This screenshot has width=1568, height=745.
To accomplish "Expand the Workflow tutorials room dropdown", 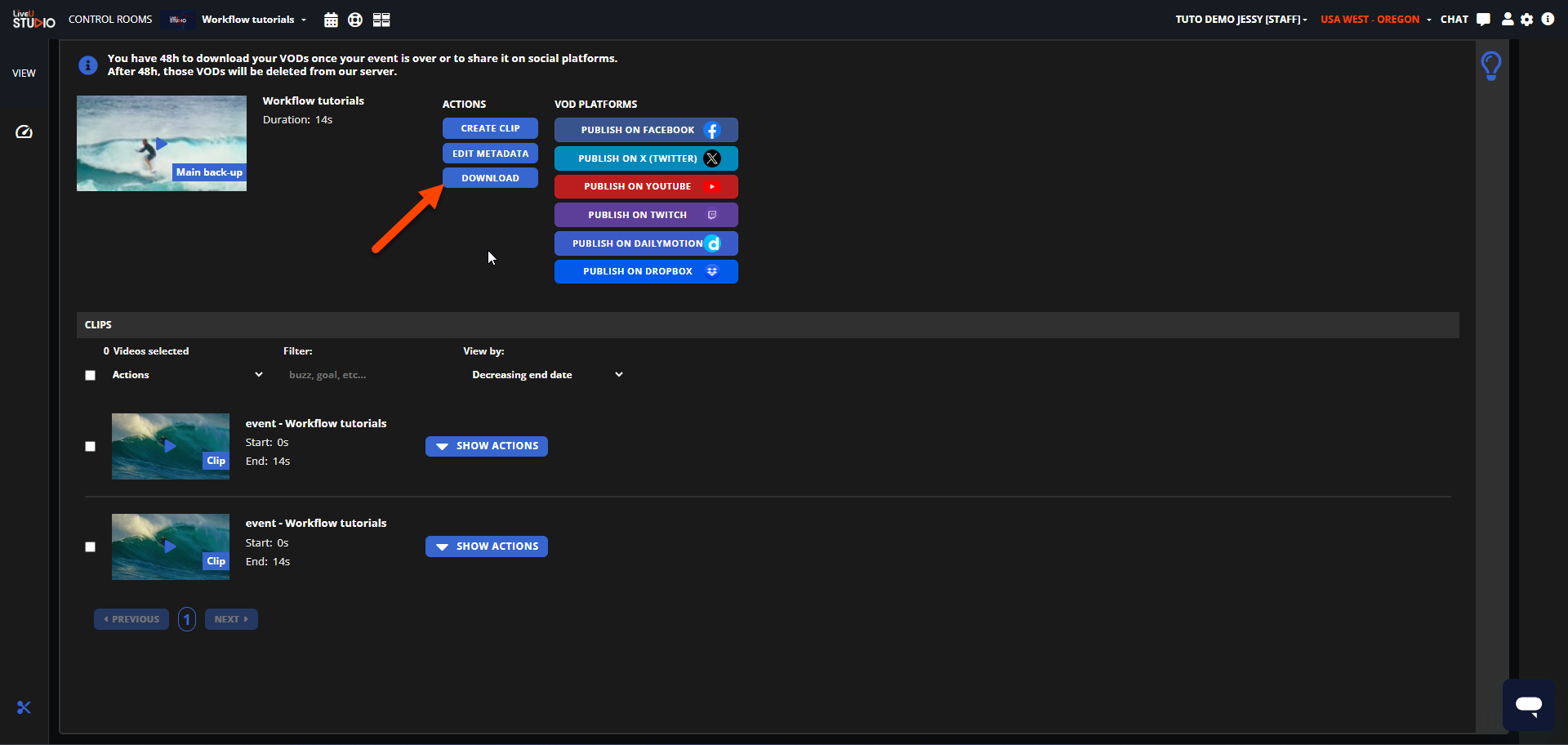I will pyautogui.click(x=254, y=20).
